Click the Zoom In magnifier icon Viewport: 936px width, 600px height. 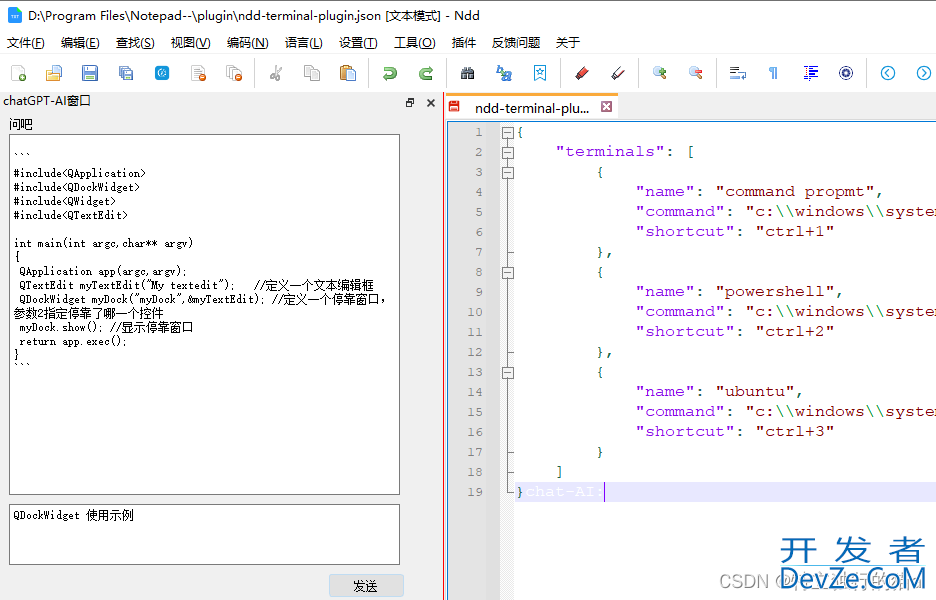(x=660, y=73)
